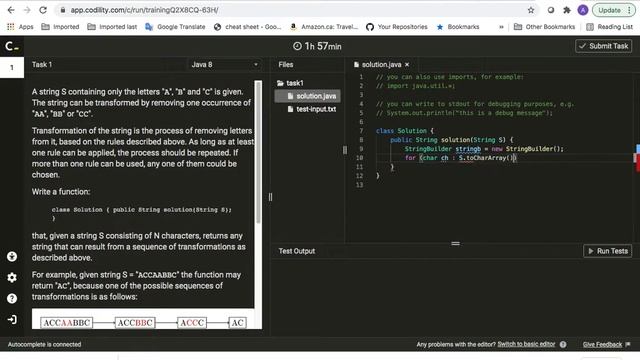Open the help question mark icon
The image size is (640, 360).
[12, 298]
